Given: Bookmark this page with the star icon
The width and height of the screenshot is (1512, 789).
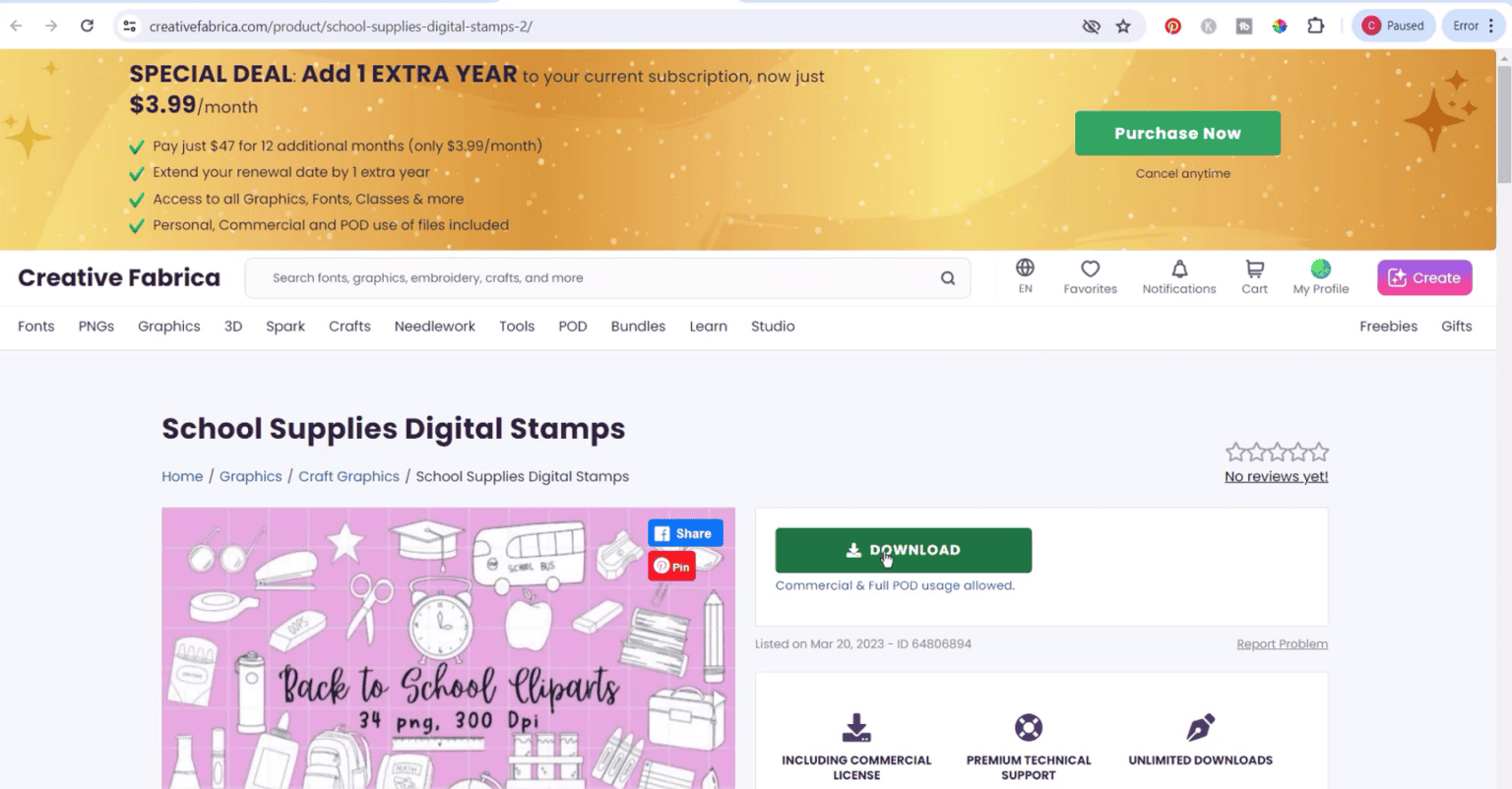Looking at the screenshot, I should point(1123,27).
